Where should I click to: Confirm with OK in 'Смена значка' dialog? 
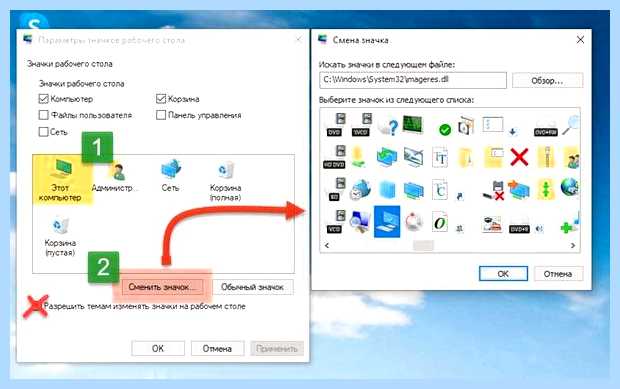pos(503,274)
